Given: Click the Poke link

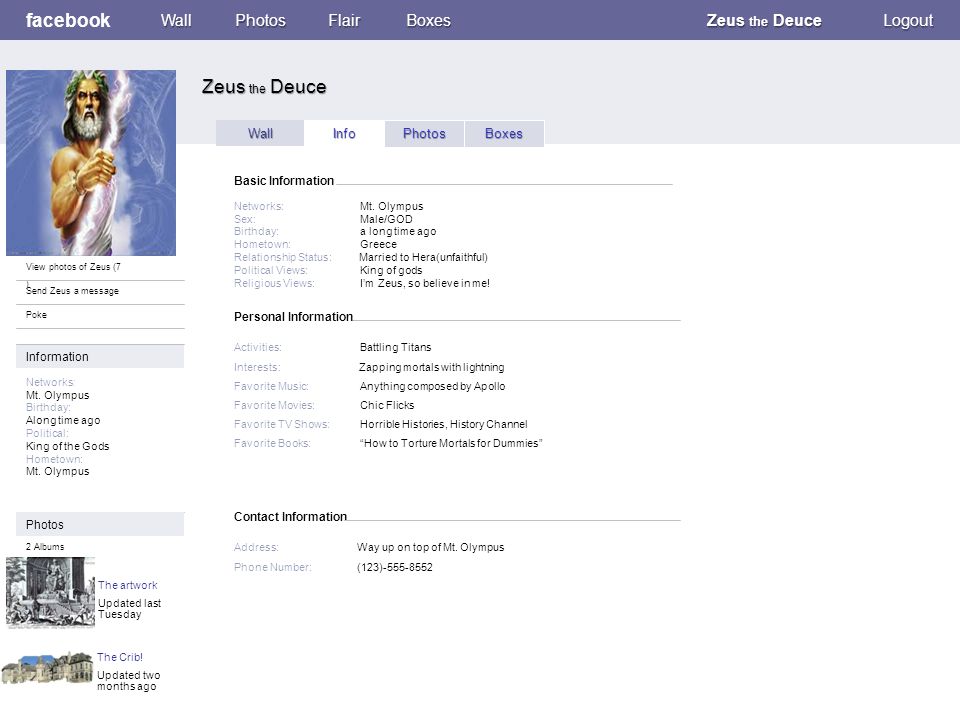Looking at the screenshot, I should [x=36, y=315].
